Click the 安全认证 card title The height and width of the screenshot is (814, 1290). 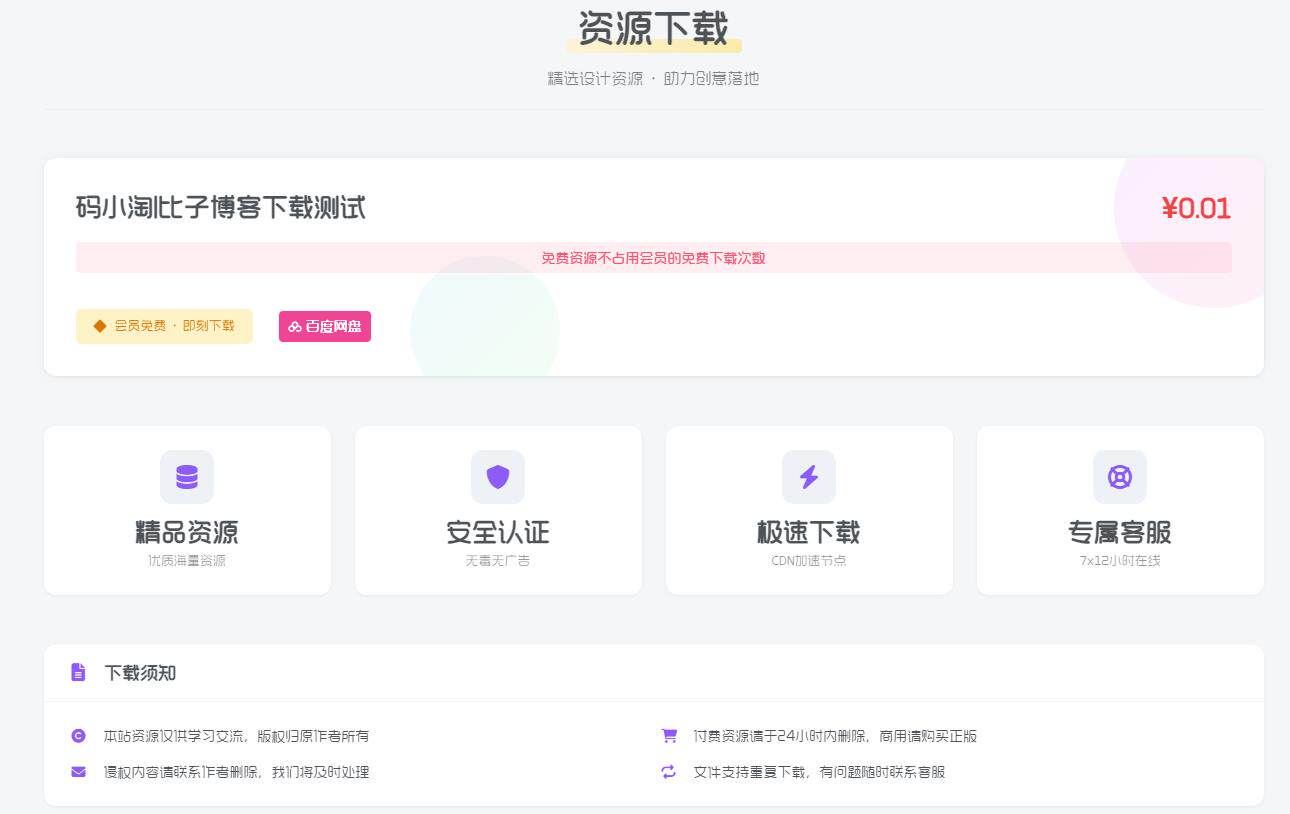point(498,532)
